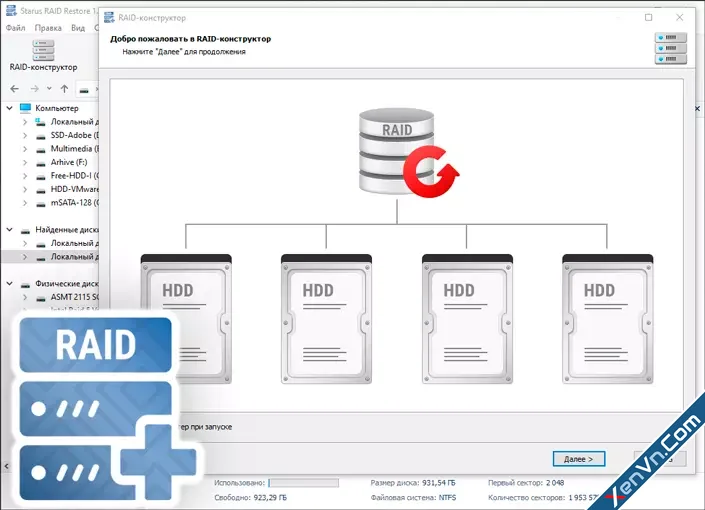
Task: Maximize the RAID-конструктор dialog
Action: point(648,18)
